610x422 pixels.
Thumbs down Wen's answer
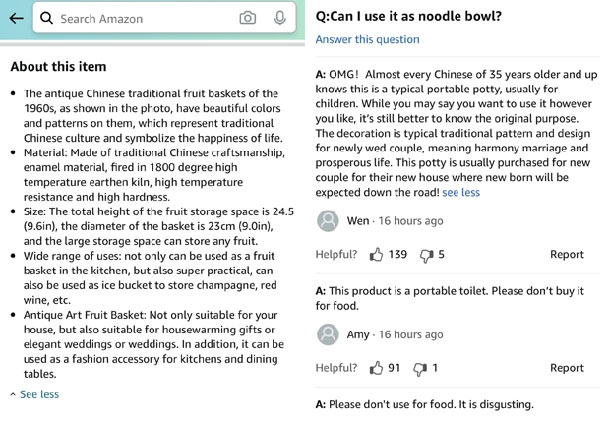click(427, 255)
